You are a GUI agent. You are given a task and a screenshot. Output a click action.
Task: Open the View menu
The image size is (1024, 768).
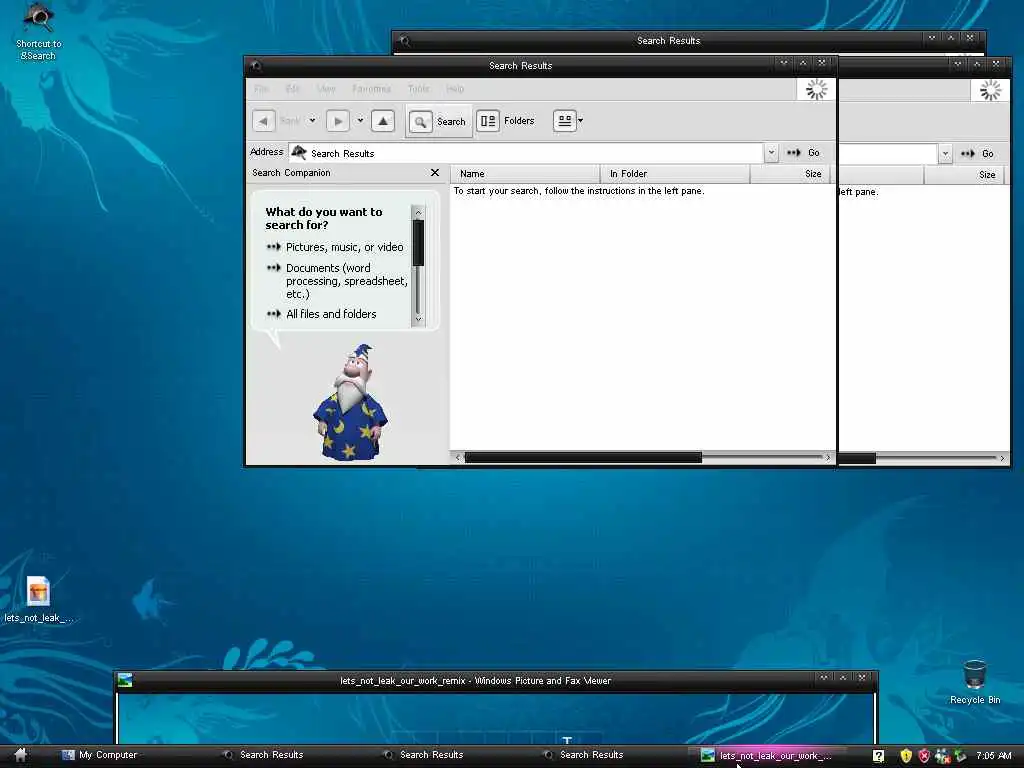(326, 89)
